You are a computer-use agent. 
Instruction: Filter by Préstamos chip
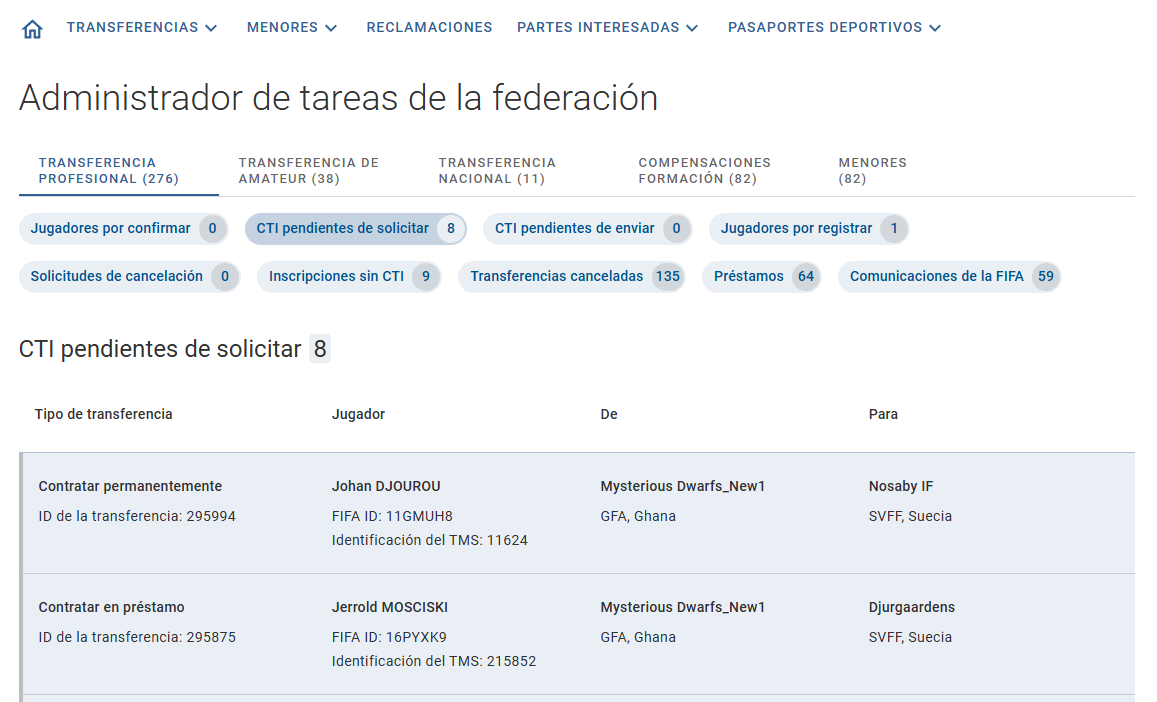point(761,277)
